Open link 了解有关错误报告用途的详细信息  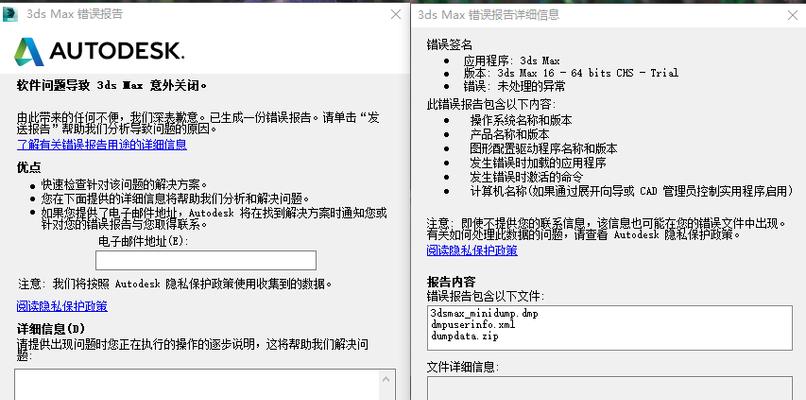[102, 144]
